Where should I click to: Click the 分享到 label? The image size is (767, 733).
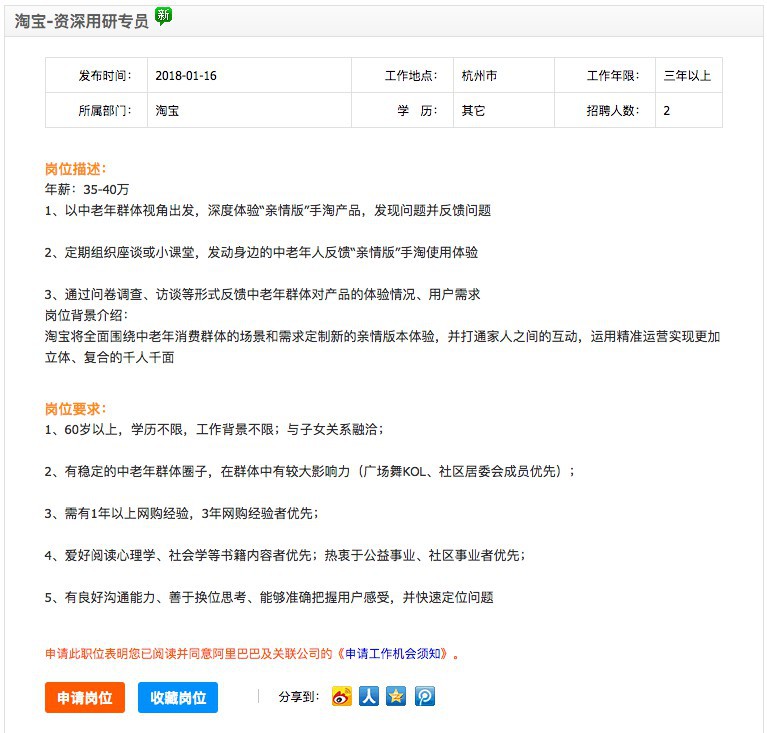[x=299, y=697]
